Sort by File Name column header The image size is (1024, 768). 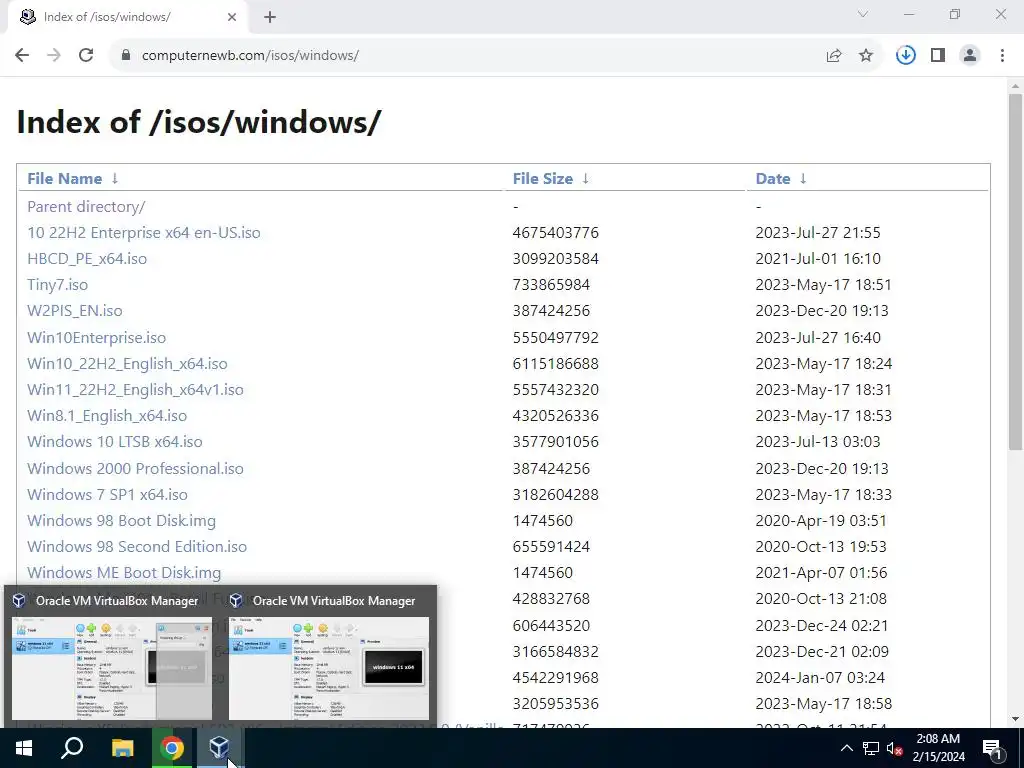[x=64, y=178]
